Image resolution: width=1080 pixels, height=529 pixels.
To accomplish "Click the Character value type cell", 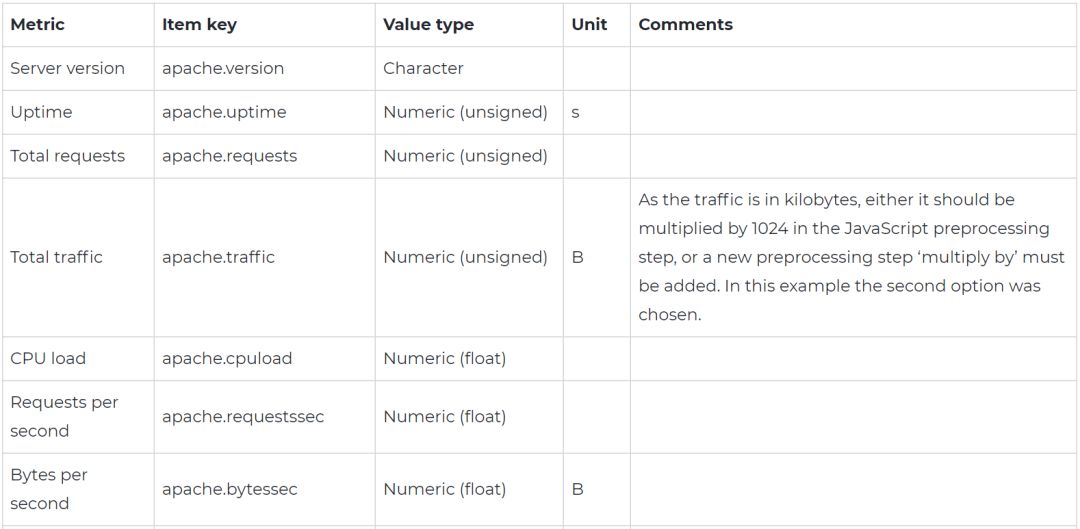I will 423,69.
